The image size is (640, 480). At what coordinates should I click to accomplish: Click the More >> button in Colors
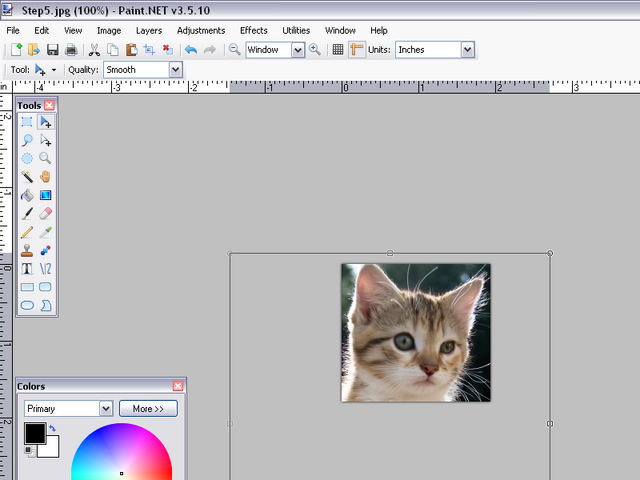pyautogui.click(x=148, y=409)
